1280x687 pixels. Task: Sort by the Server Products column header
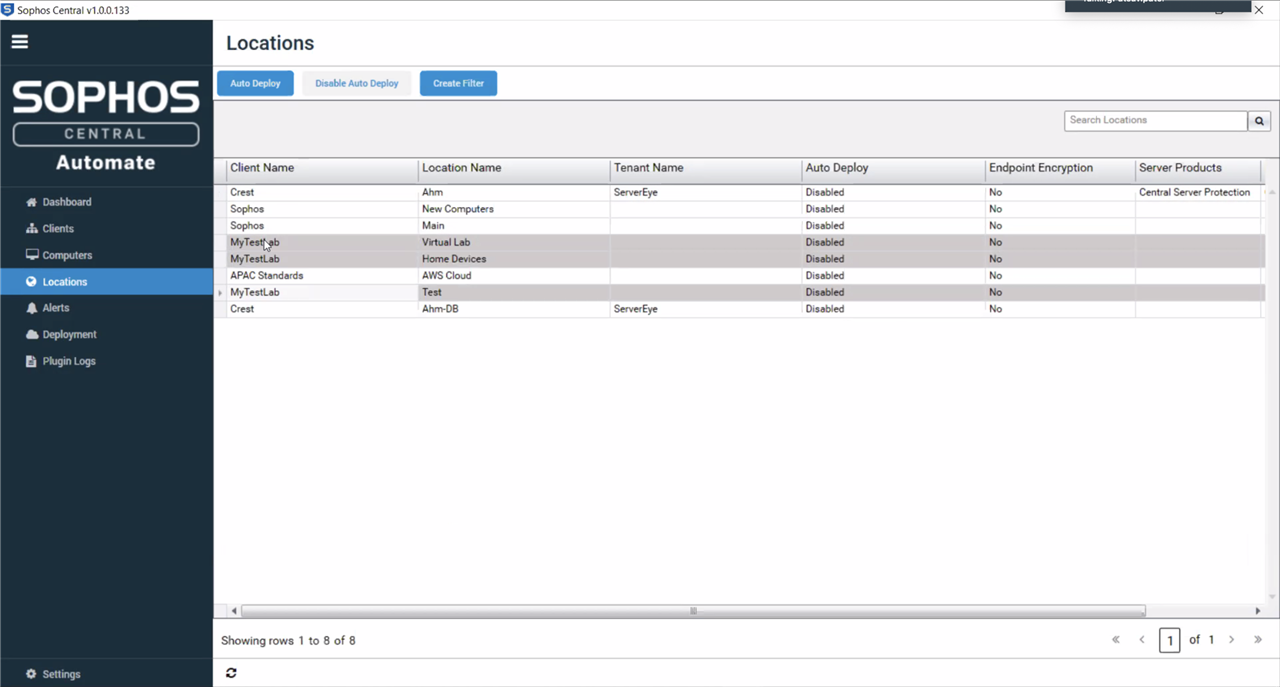[x=1198, y=169]
